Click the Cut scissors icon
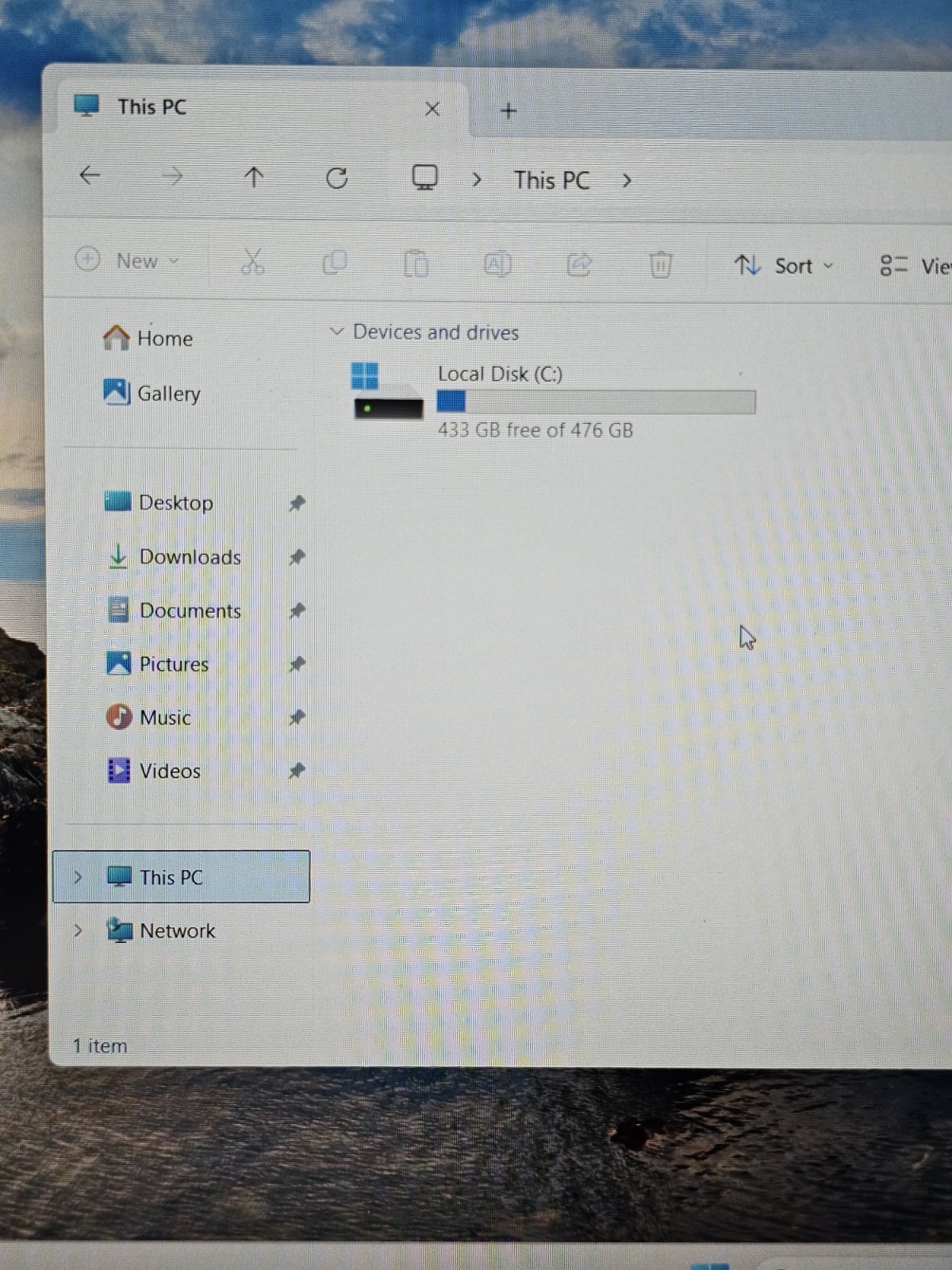Screen dimensions: 952x1270 point(252,261)
